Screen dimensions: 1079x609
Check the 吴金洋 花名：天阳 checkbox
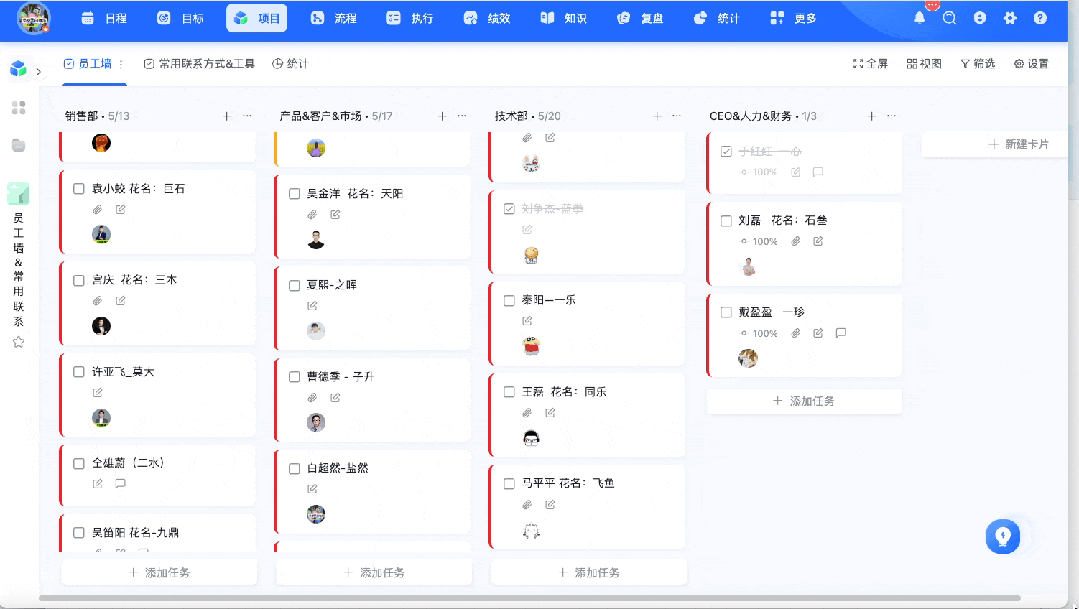(295, 194)
